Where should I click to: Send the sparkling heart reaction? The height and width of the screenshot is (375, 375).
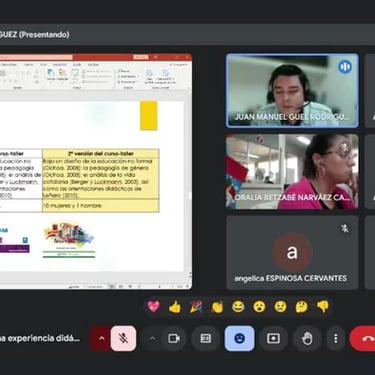point(154,306)
